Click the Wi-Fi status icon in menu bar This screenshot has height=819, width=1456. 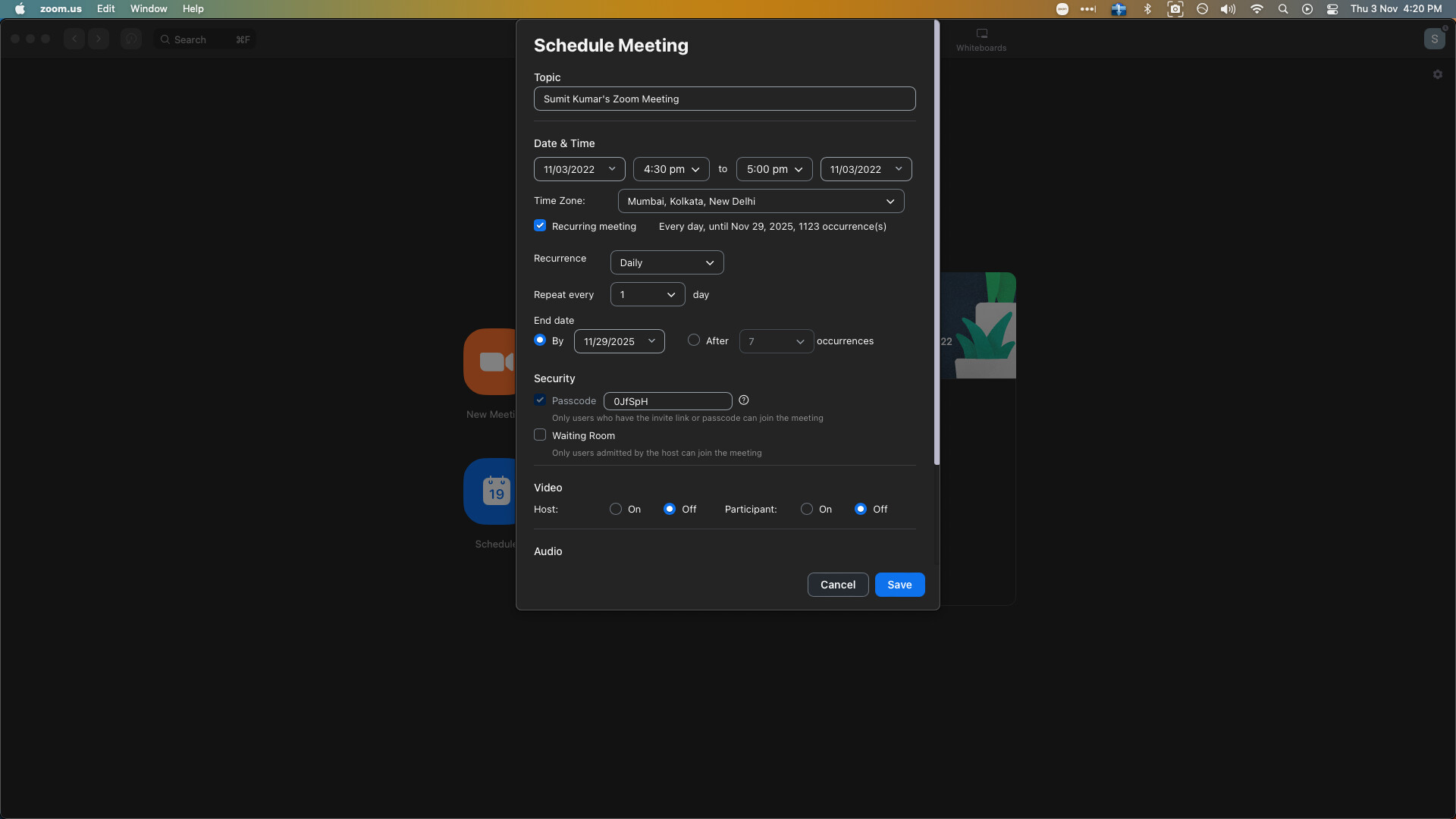[1256, 9]
